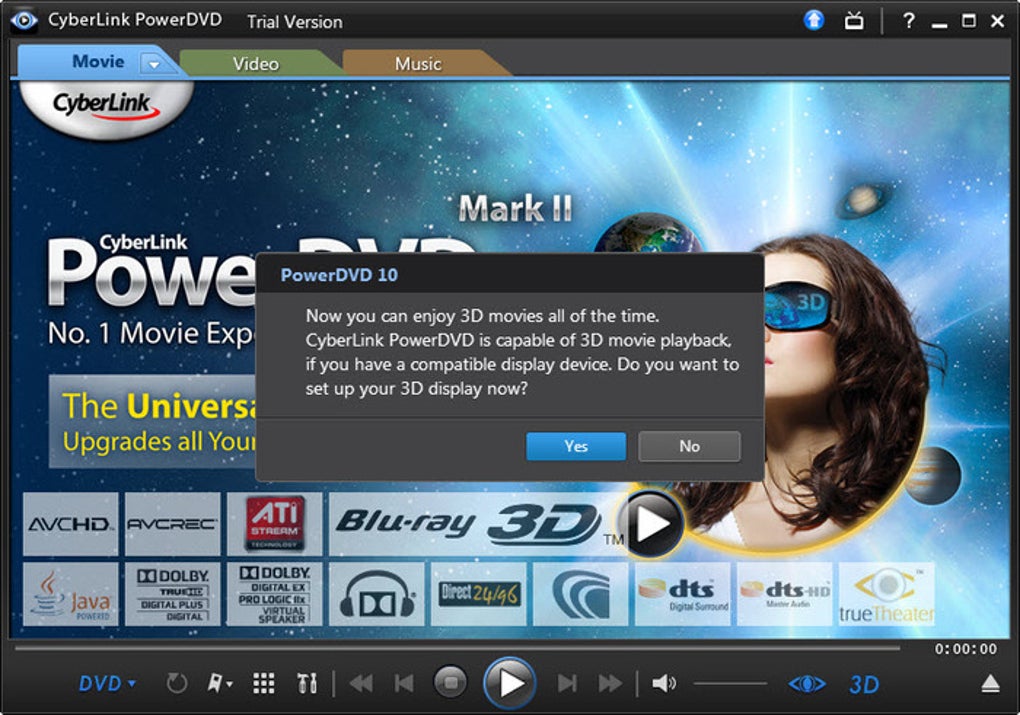Click the blue upgrade arrow icon
Viewport: 1020px width, 715px height.
tap(814, 20)
